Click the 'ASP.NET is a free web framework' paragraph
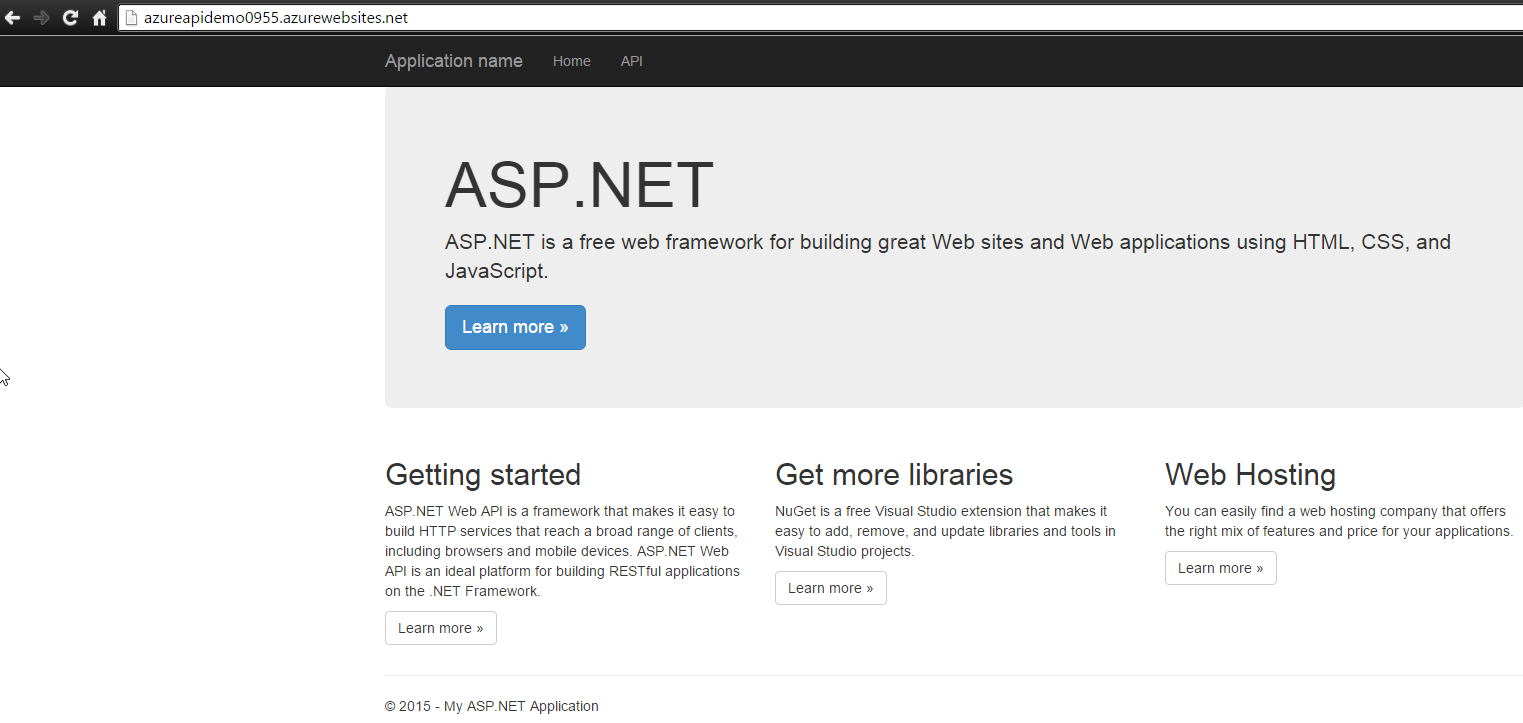 pos(948,256)
